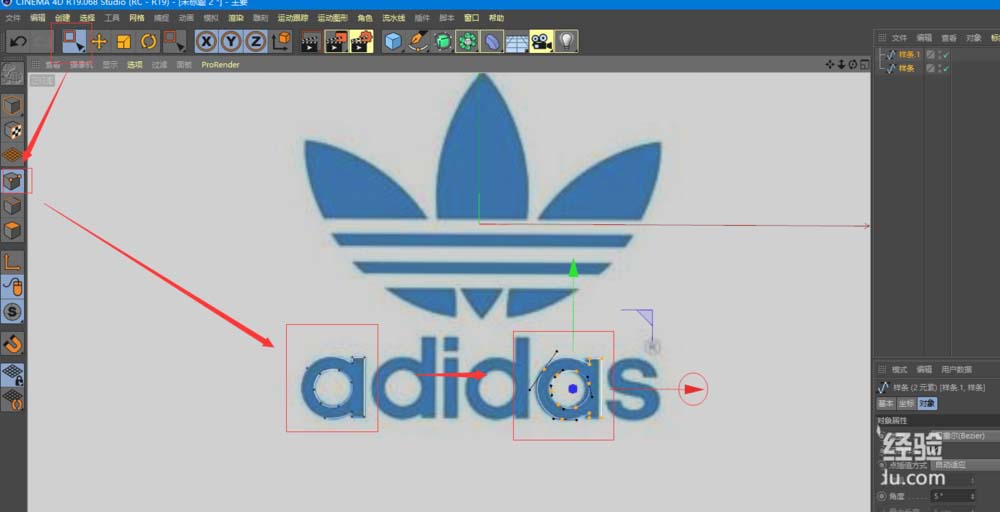Open the 文件 menu in main menu bar
This screenshot has width=1000, height=512.
coord(13,18)
